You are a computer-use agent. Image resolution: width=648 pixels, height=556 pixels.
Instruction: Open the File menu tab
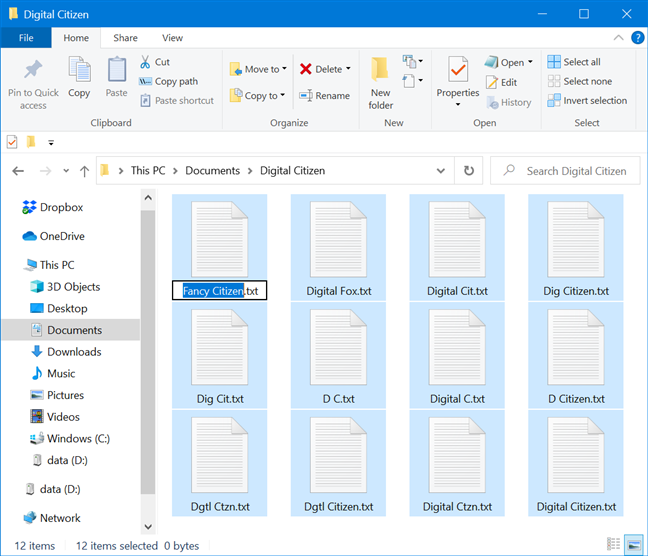click(26, 38)
